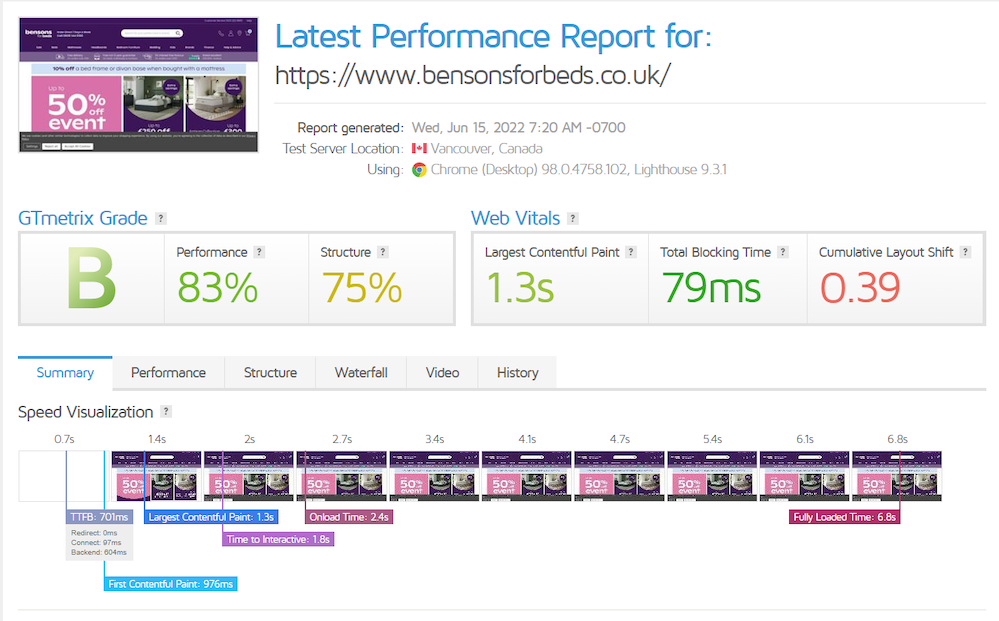This screenshot has width=999, height=621.
Task: Click the bensonsforbeds.co.uk URL
Action: [473, 75]
